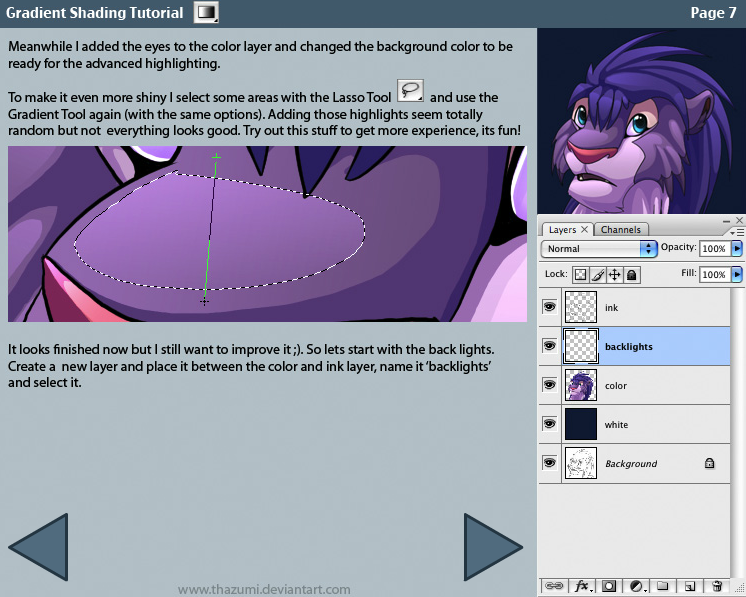The image size is (746, 597).
Task: Hide the ink layer
Action: [550, 307]
